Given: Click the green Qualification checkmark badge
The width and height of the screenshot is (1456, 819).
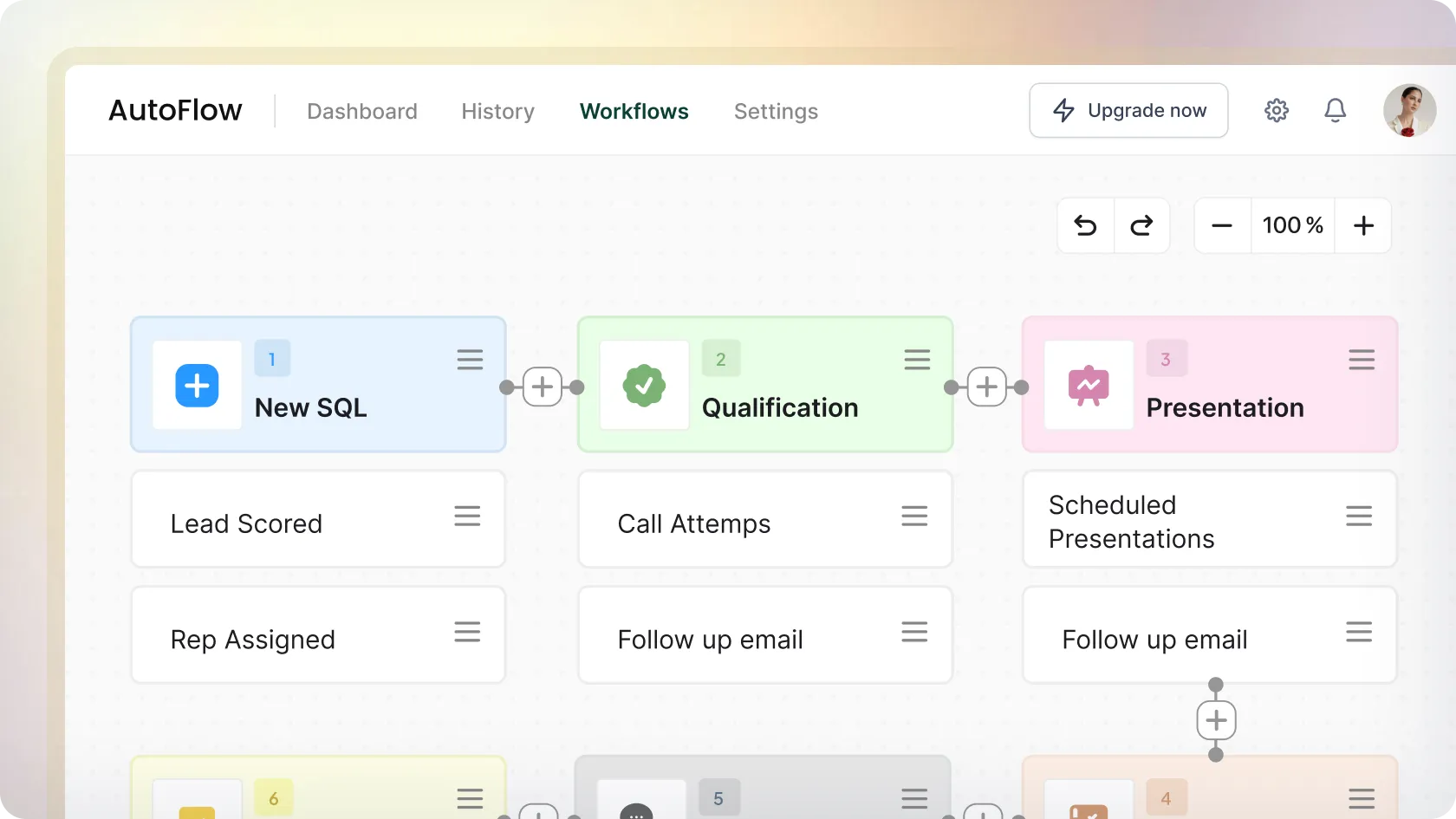Looking at the screenshot, I should click(x=644, y=386).
